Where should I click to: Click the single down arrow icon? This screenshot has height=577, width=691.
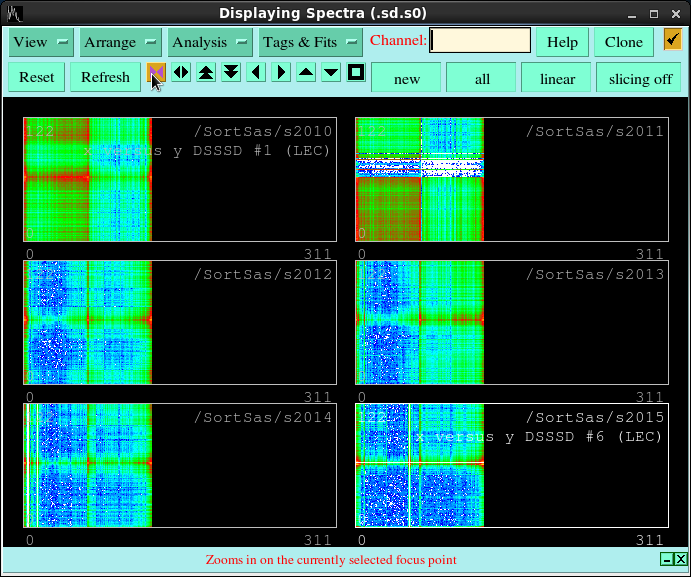click(331, 72)
